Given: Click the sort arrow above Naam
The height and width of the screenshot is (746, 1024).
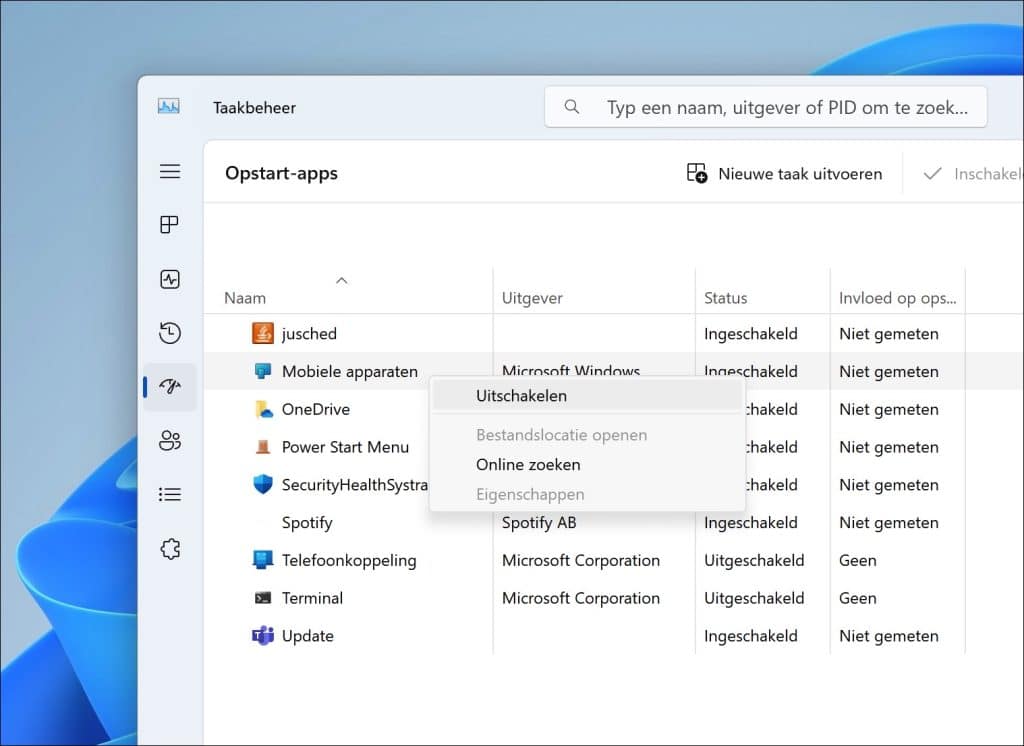Looking at the screenshot, I should click(342, 280).
